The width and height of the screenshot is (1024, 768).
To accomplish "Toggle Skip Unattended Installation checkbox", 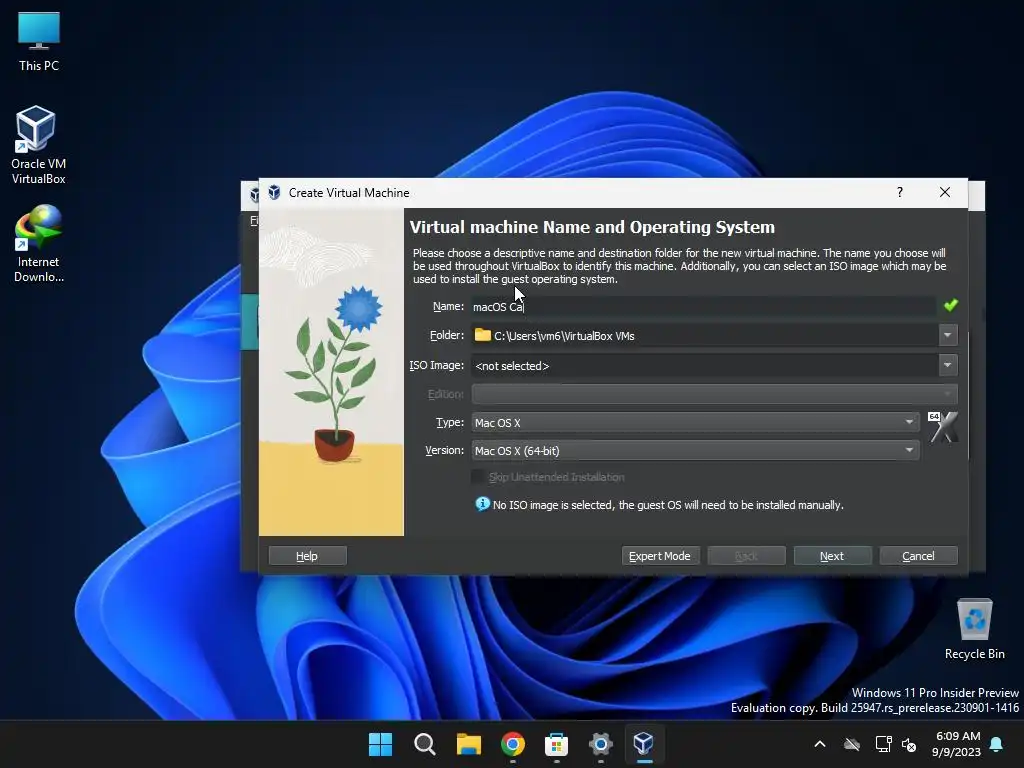I will (x=479, y=477).
